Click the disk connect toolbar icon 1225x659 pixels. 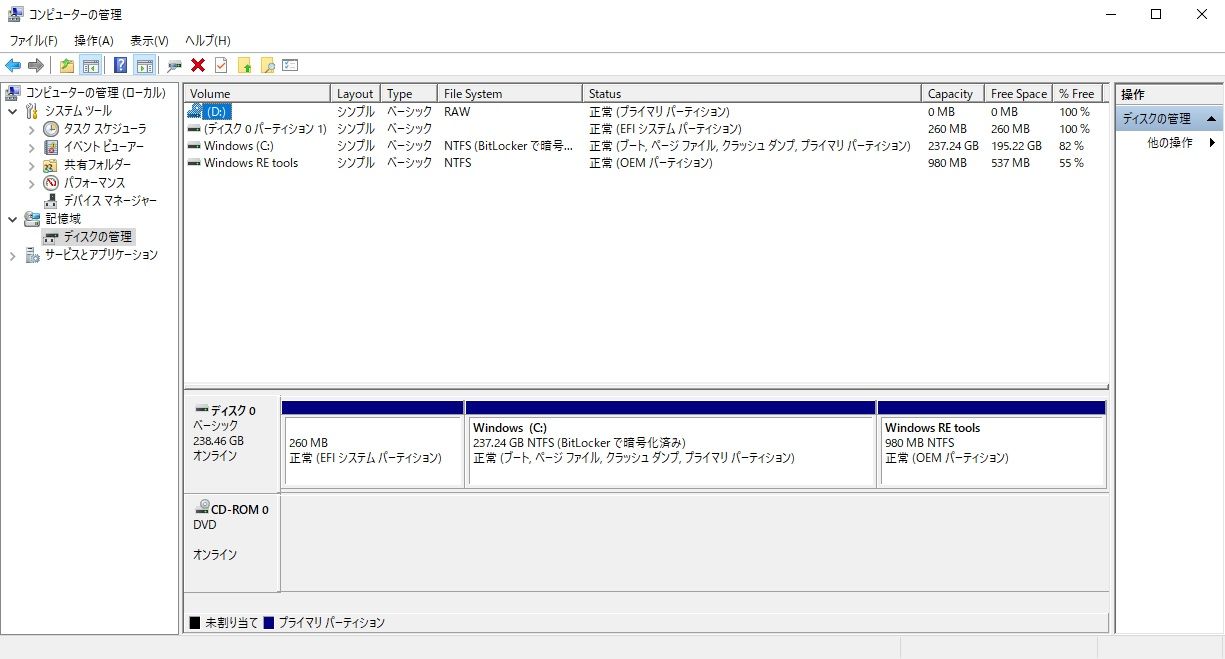click(174, 66)
